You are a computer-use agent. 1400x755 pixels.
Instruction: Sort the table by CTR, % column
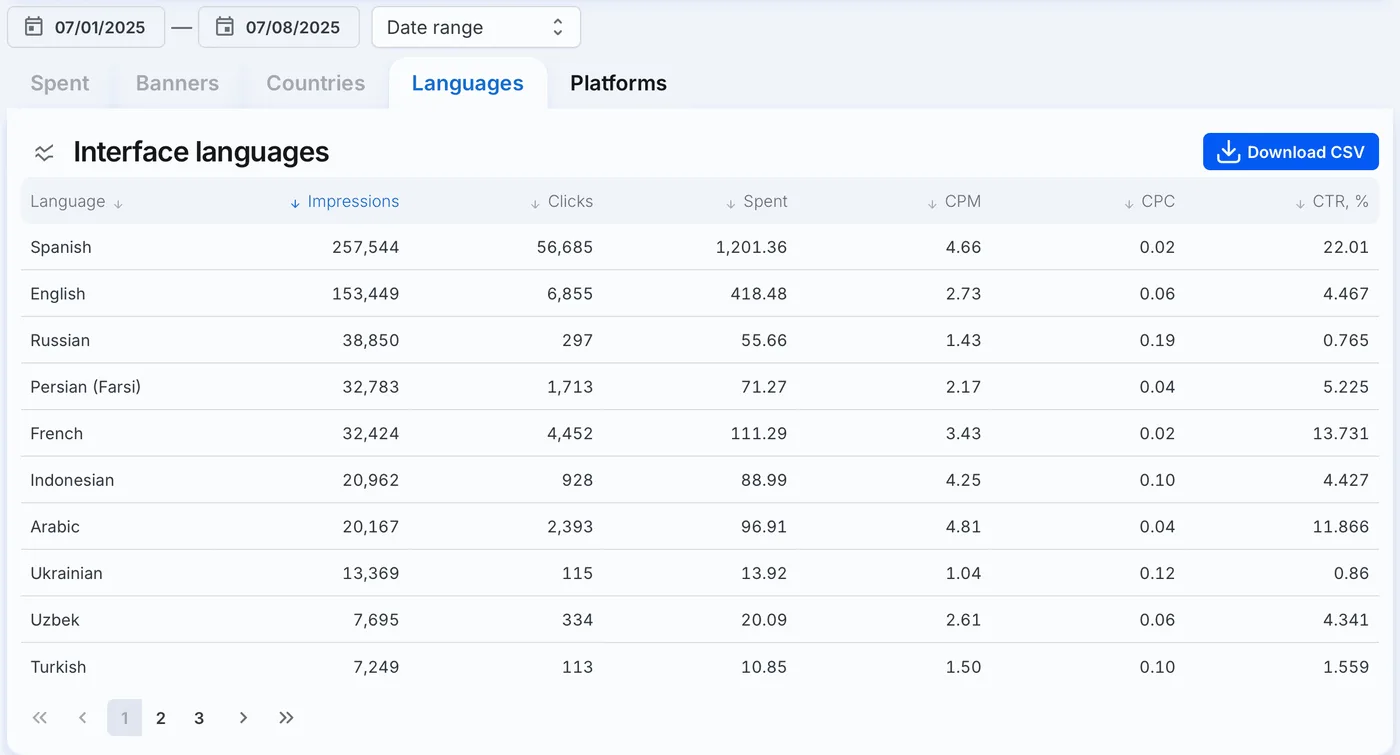coord(1331,202)
